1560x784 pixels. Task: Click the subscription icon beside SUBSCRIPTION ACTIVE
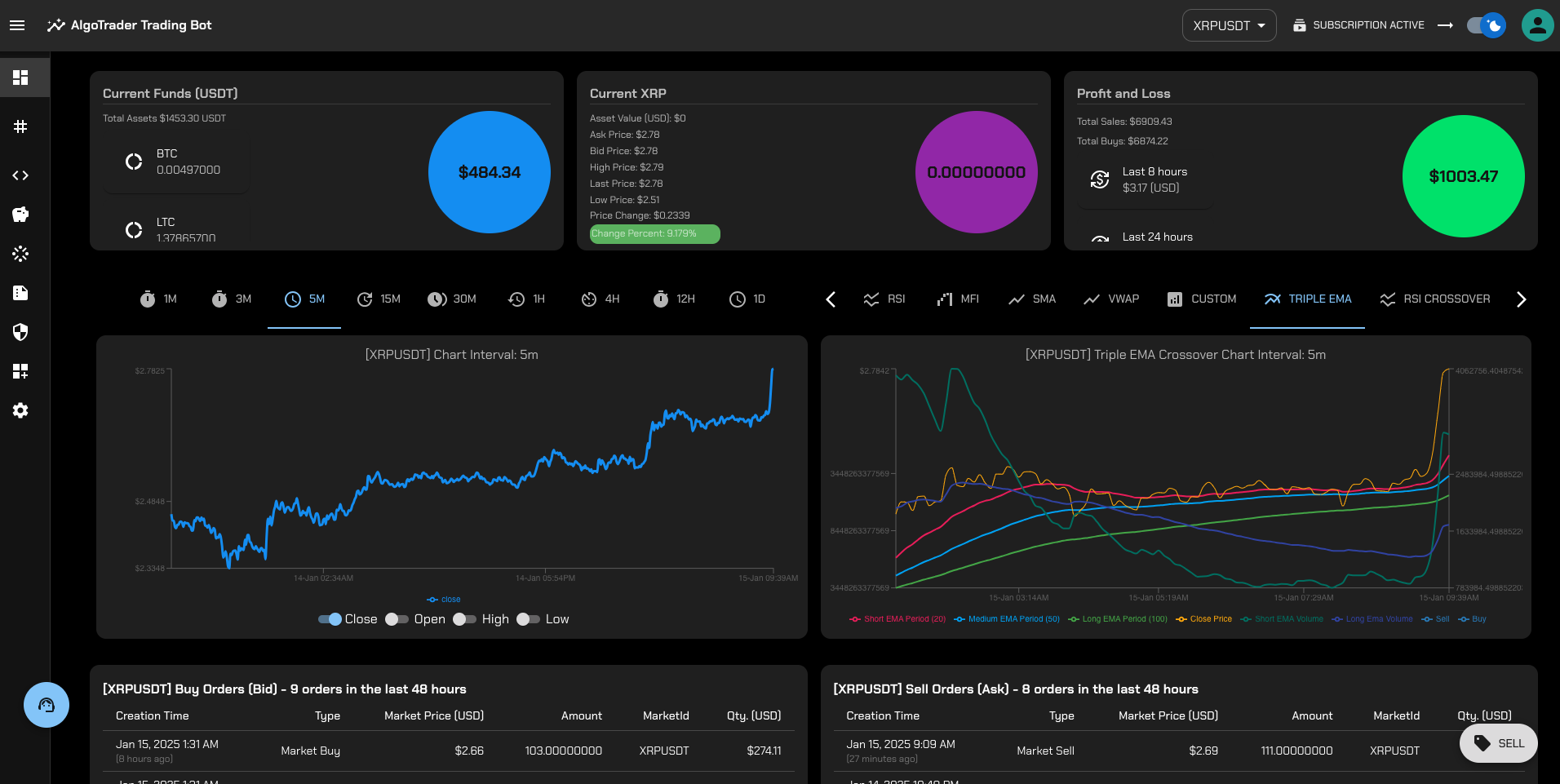[1300, 25]
